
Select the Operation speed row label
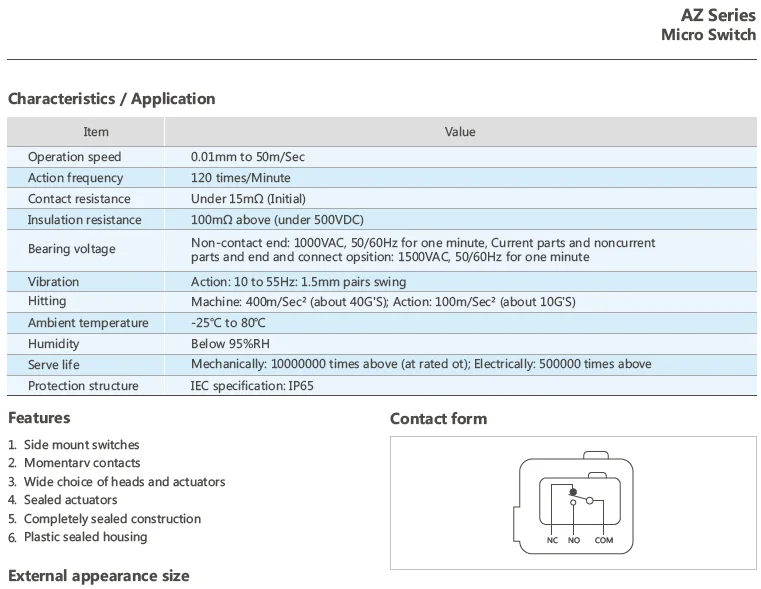(74, 157)
